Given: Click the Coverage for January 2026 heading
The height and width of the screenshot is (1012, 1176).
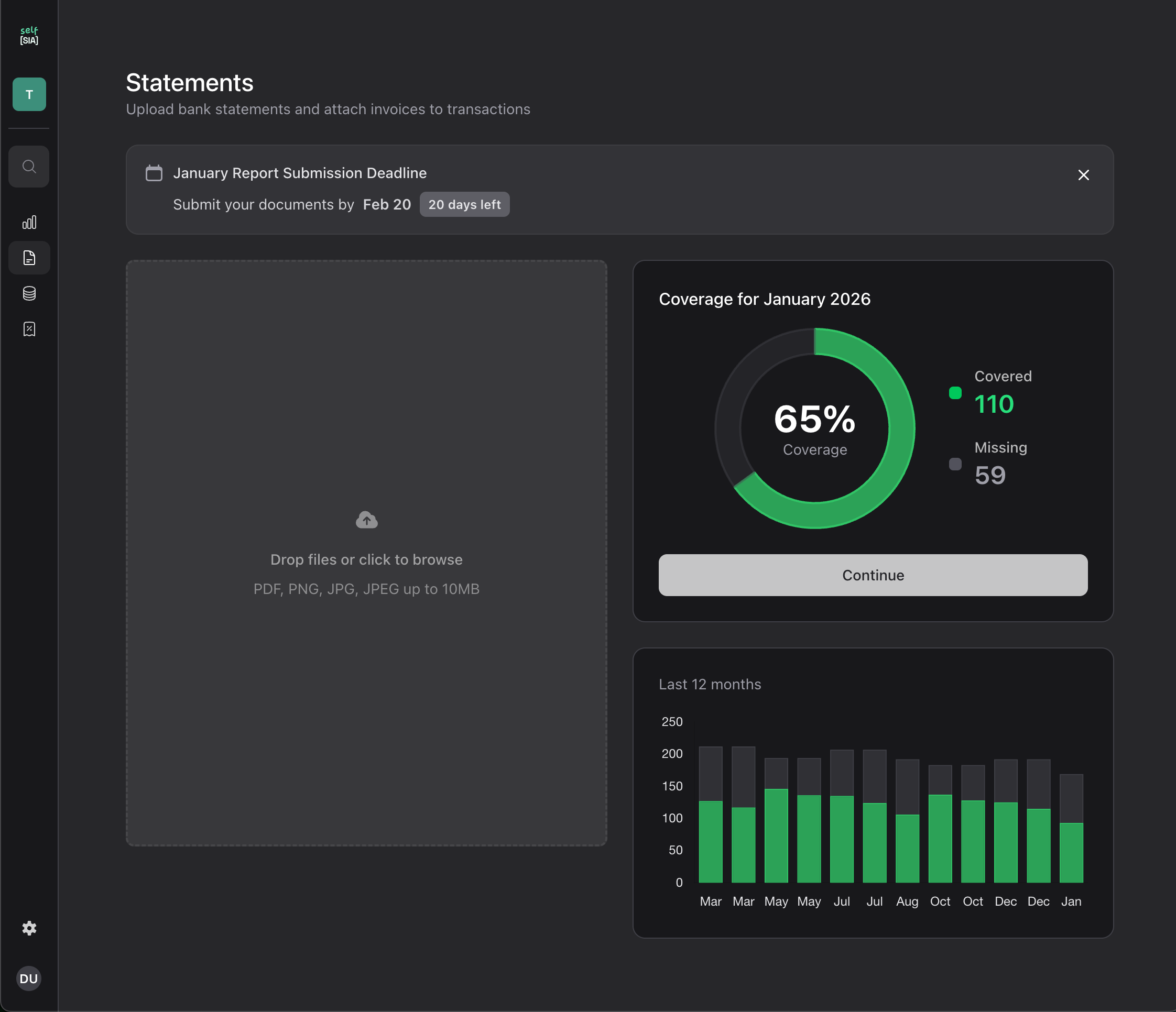Looking at the screenshot, I should pos(765,299).
